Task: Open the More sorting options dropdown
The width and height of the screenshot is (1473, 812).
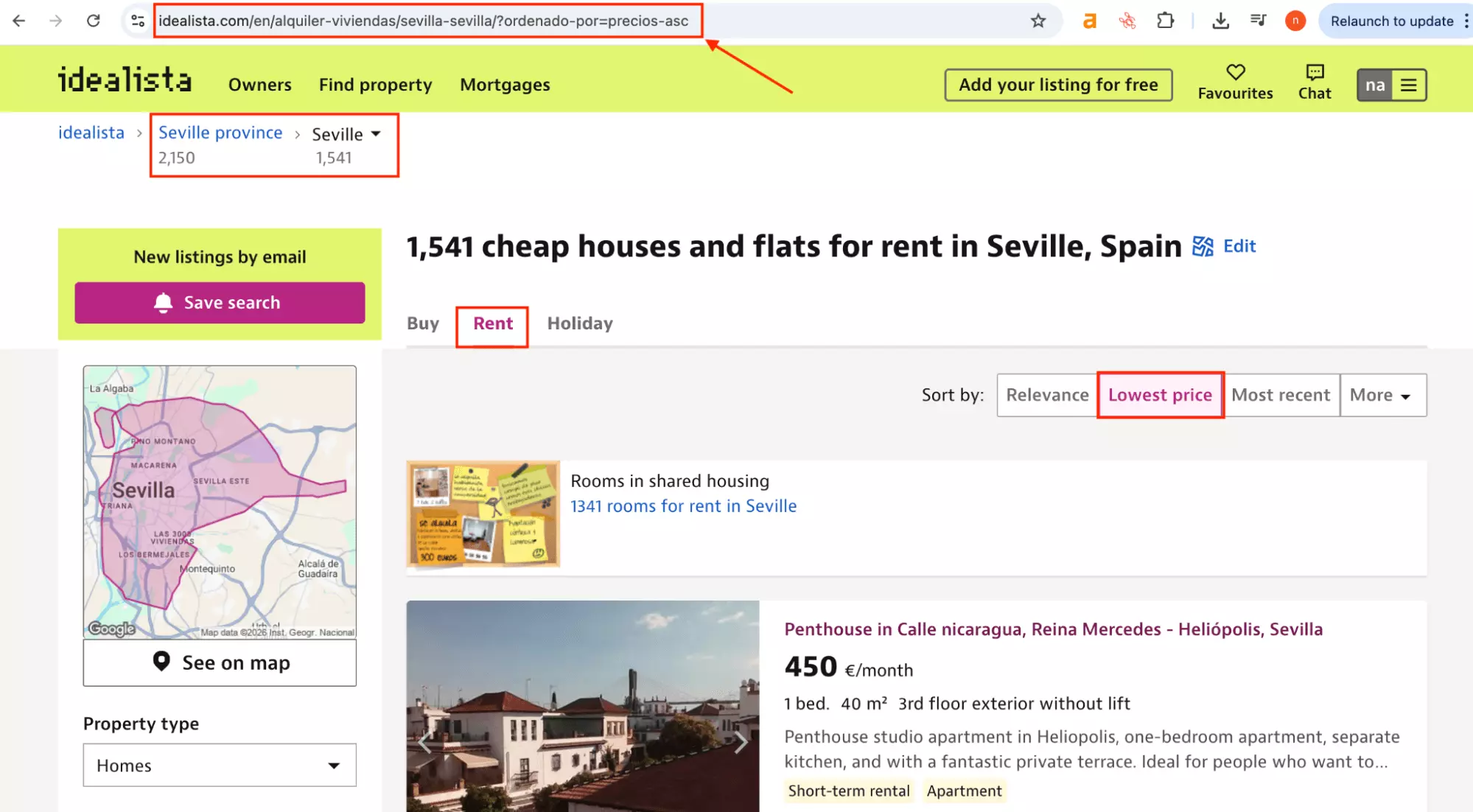Action: click(x=1382, y=395)
